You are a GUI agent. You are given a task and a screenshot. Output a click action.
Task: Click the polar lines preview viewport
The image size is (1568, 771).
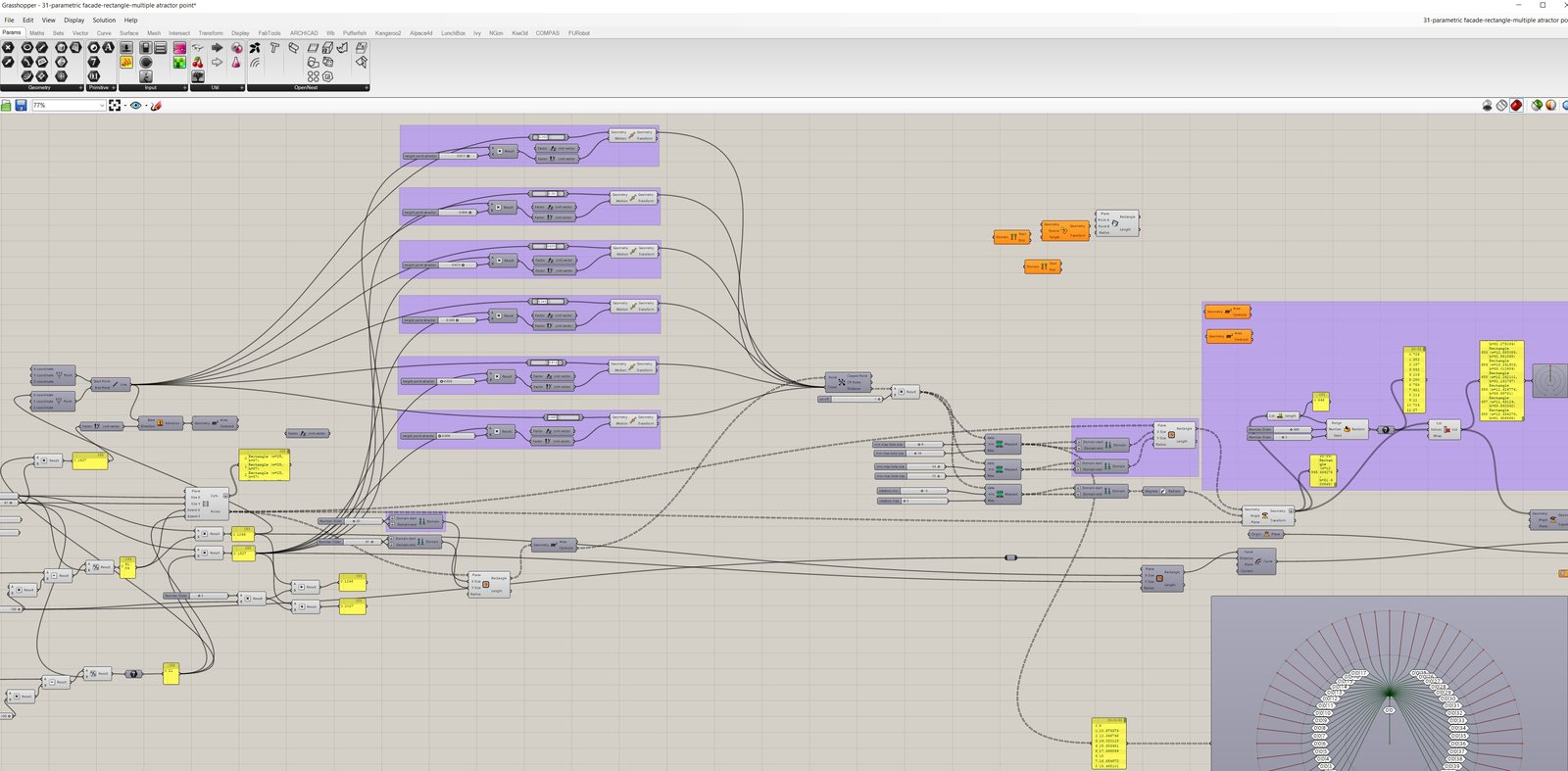(1390, 683)
